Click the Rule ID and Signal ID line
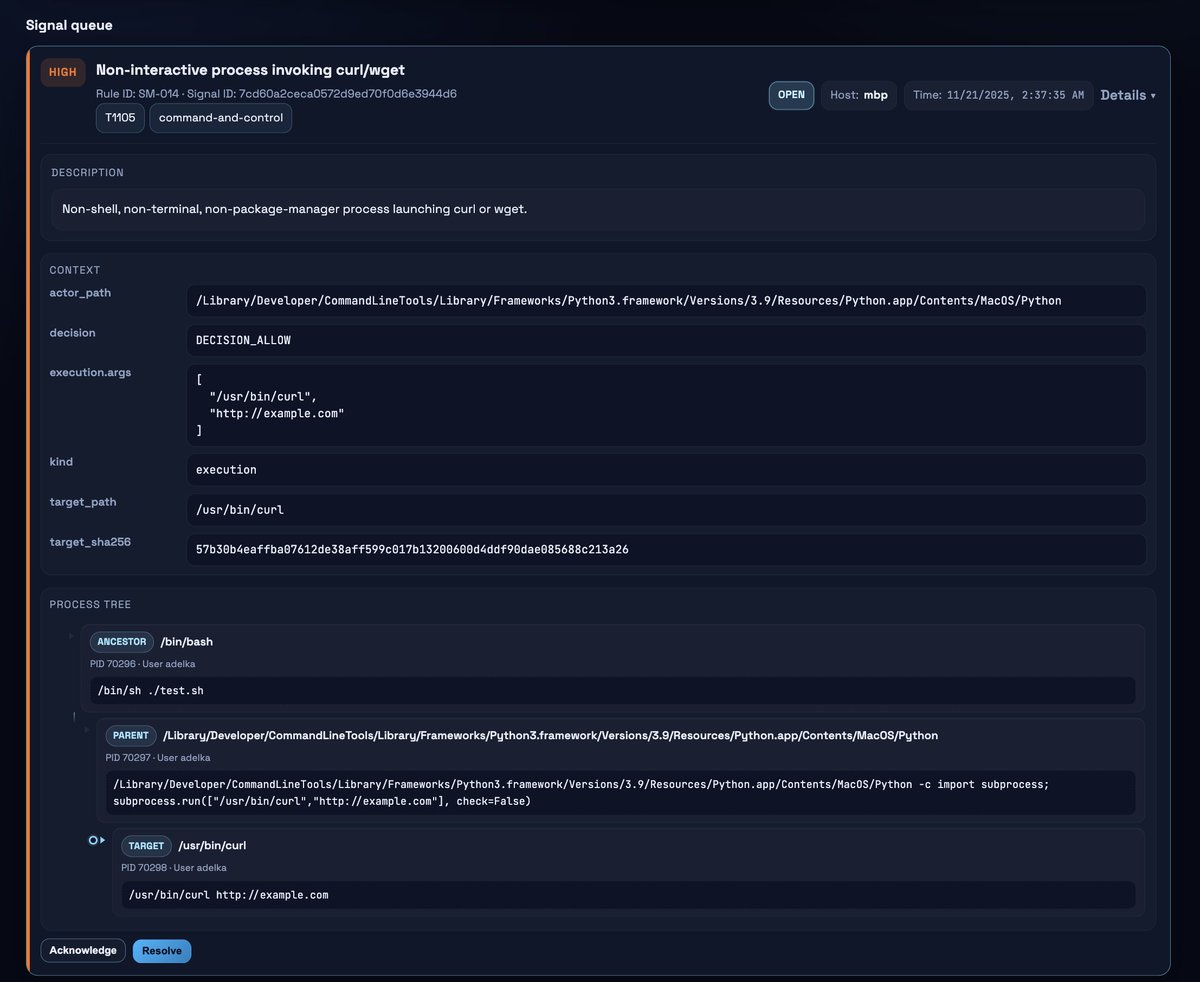This screenshot has height=982, width=1200. point(276,93)
